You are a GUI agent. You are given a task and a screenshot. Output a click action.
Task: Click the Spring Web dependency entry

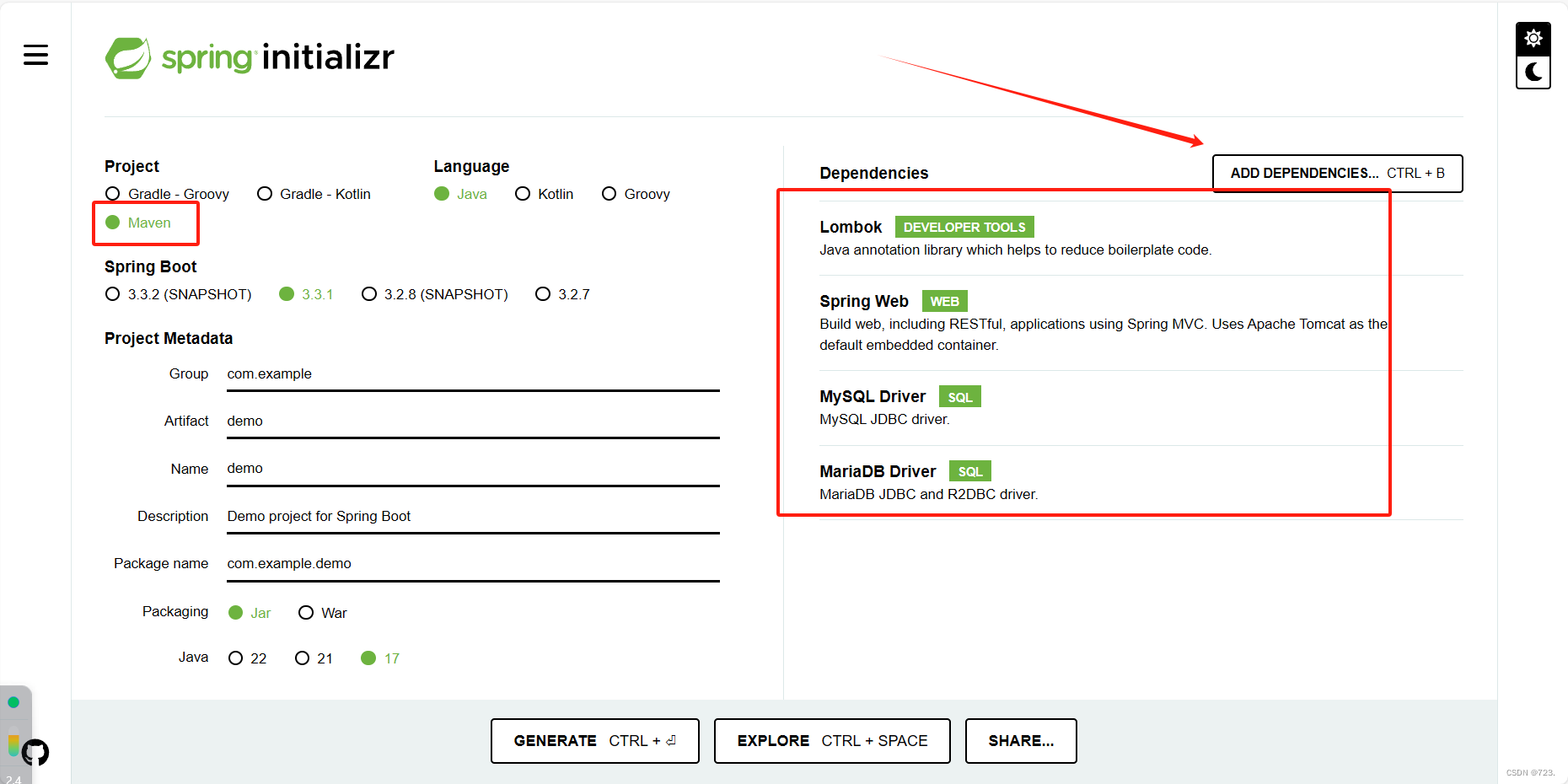[1141, 323]
